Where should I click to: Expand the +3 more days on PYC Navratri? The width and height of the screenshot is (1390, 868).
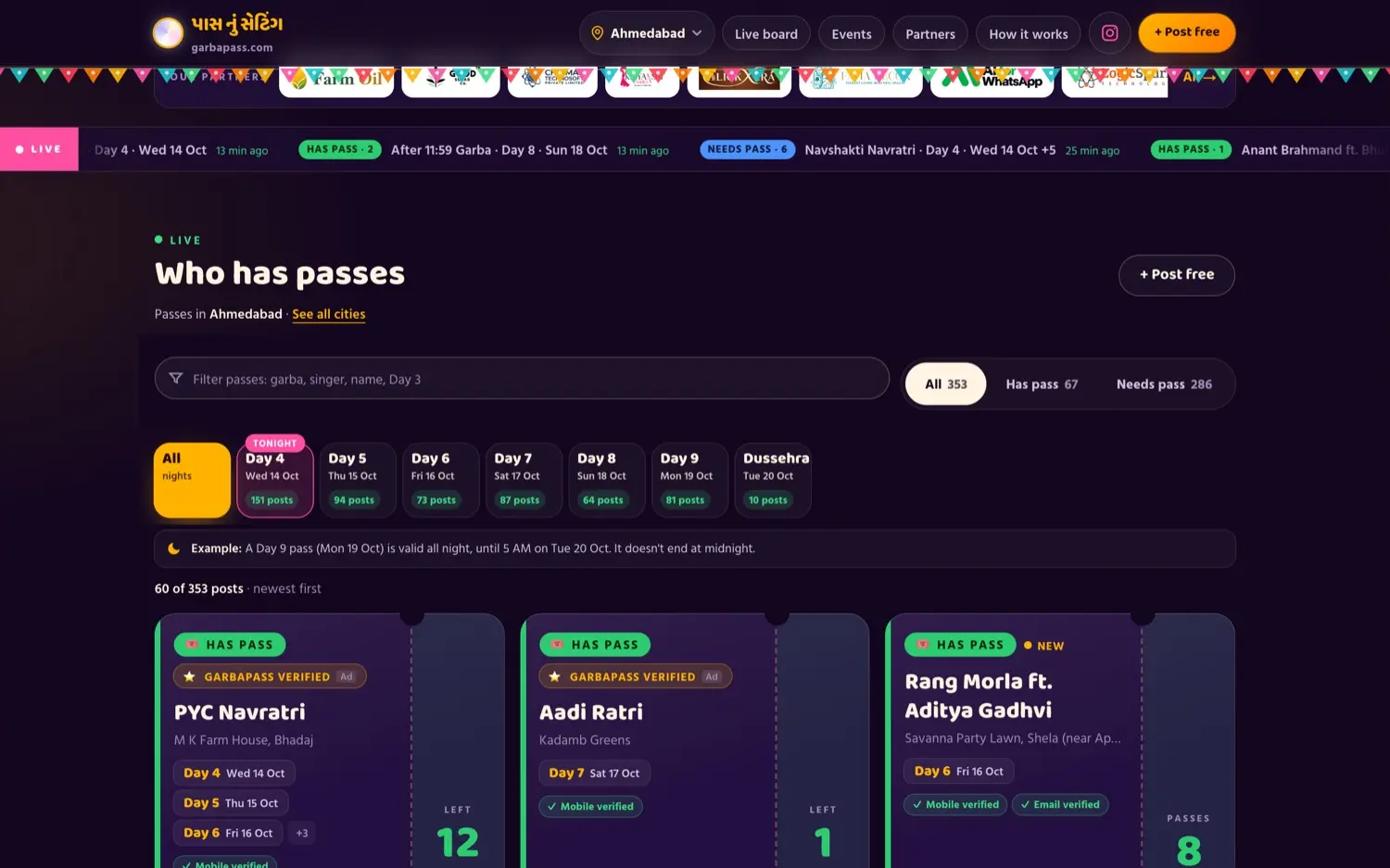302,833
